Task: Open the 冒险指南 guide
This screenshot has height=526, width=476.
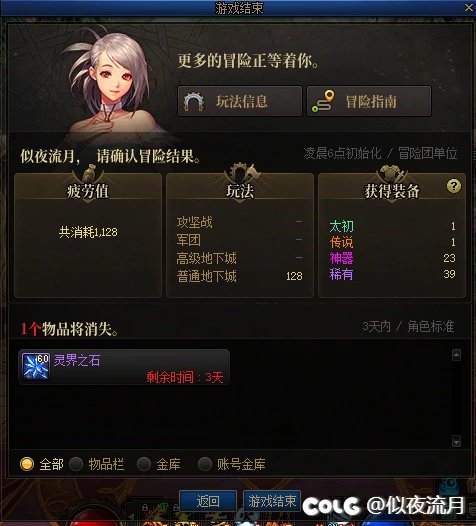Action: click(369, 101)
